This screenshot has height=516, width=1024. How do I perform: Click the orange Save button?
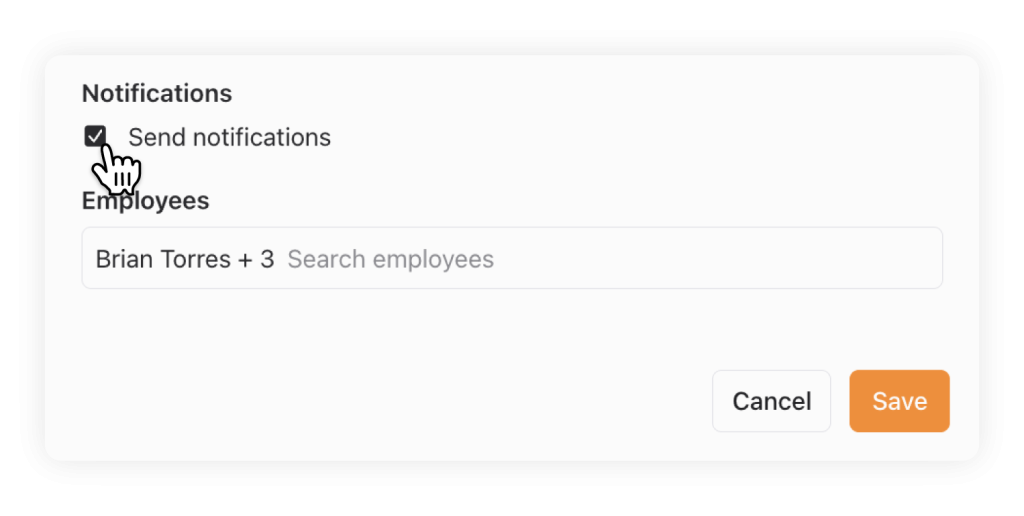899,401
